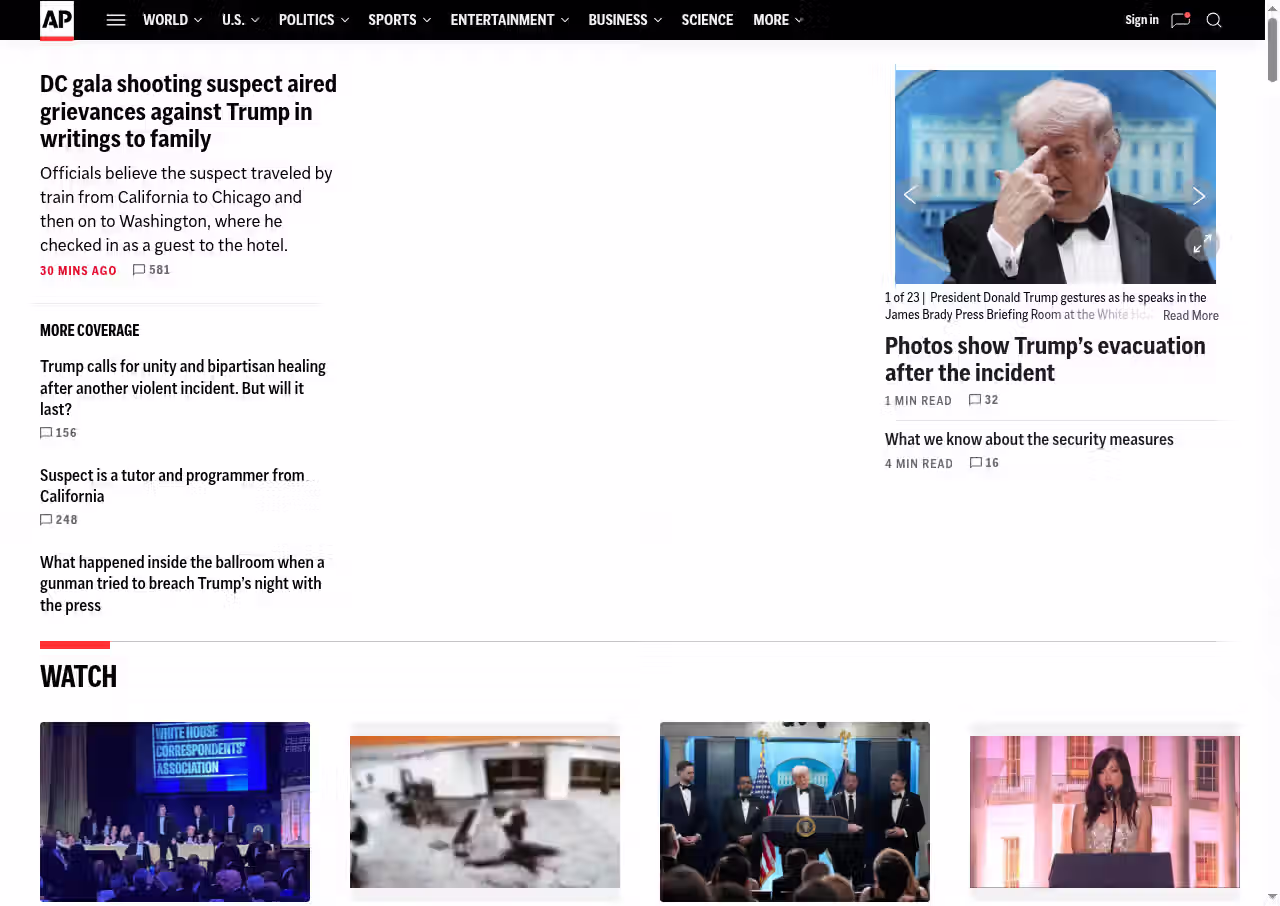Open the hamburger navigation menu

coord(116,20)
